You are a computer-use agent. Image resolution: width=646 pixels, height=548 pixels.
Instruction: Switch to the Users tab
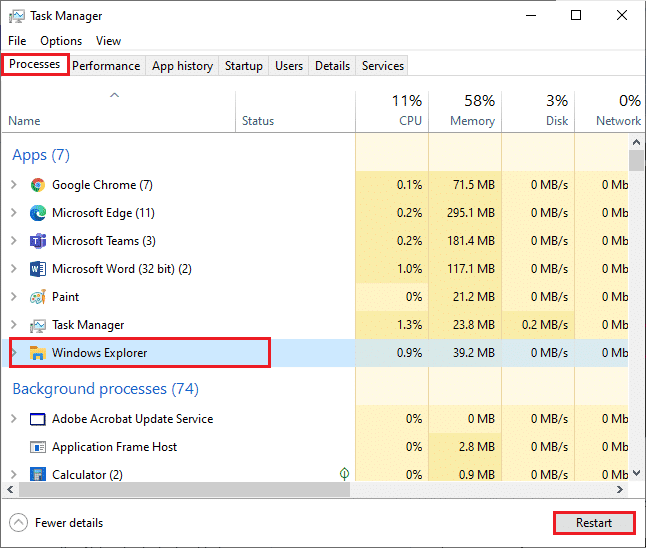(289, 66)
